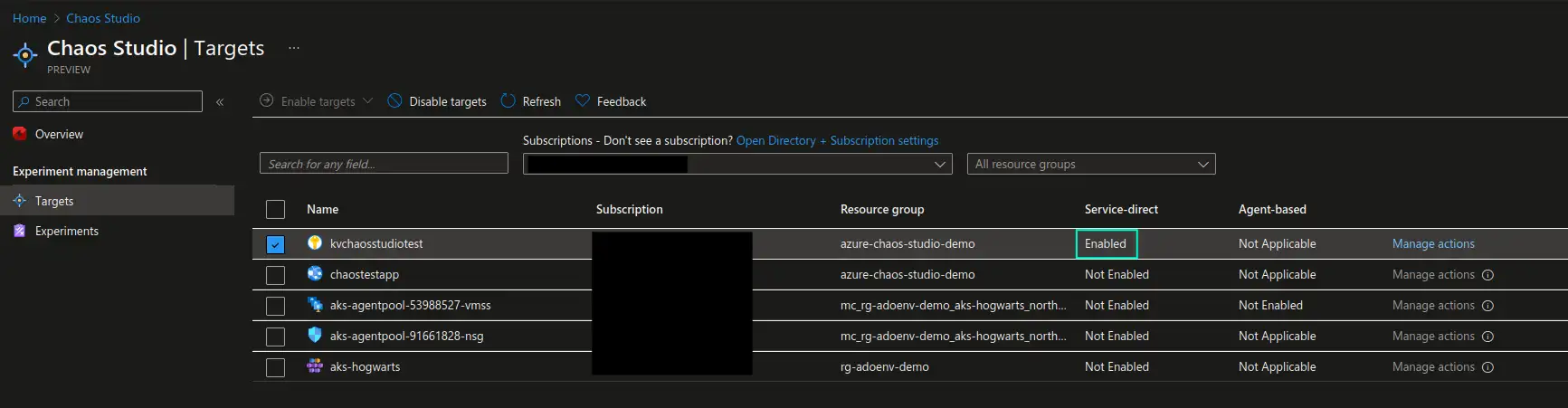Collapse the sidebar with the double-chevron
The height and width of the screenshot is (408, 1568).
click(x=220, y=102)
